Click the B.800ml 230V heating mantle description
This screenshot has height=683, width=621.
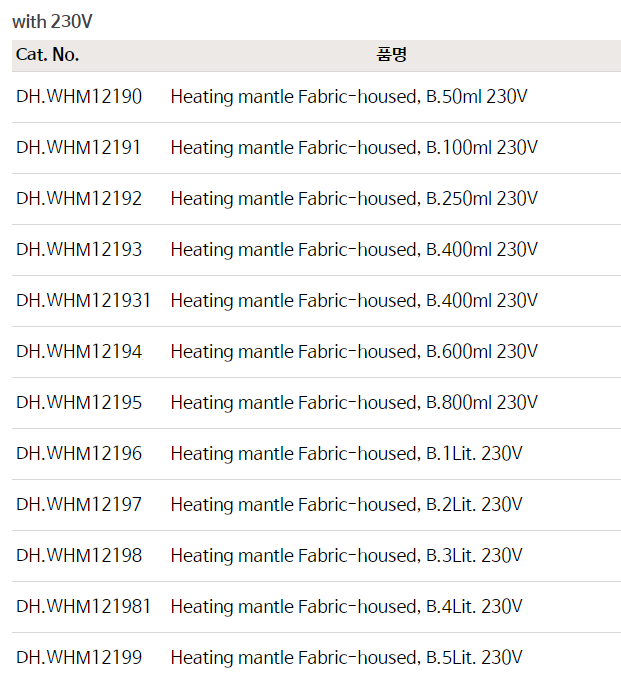[354, 403]
